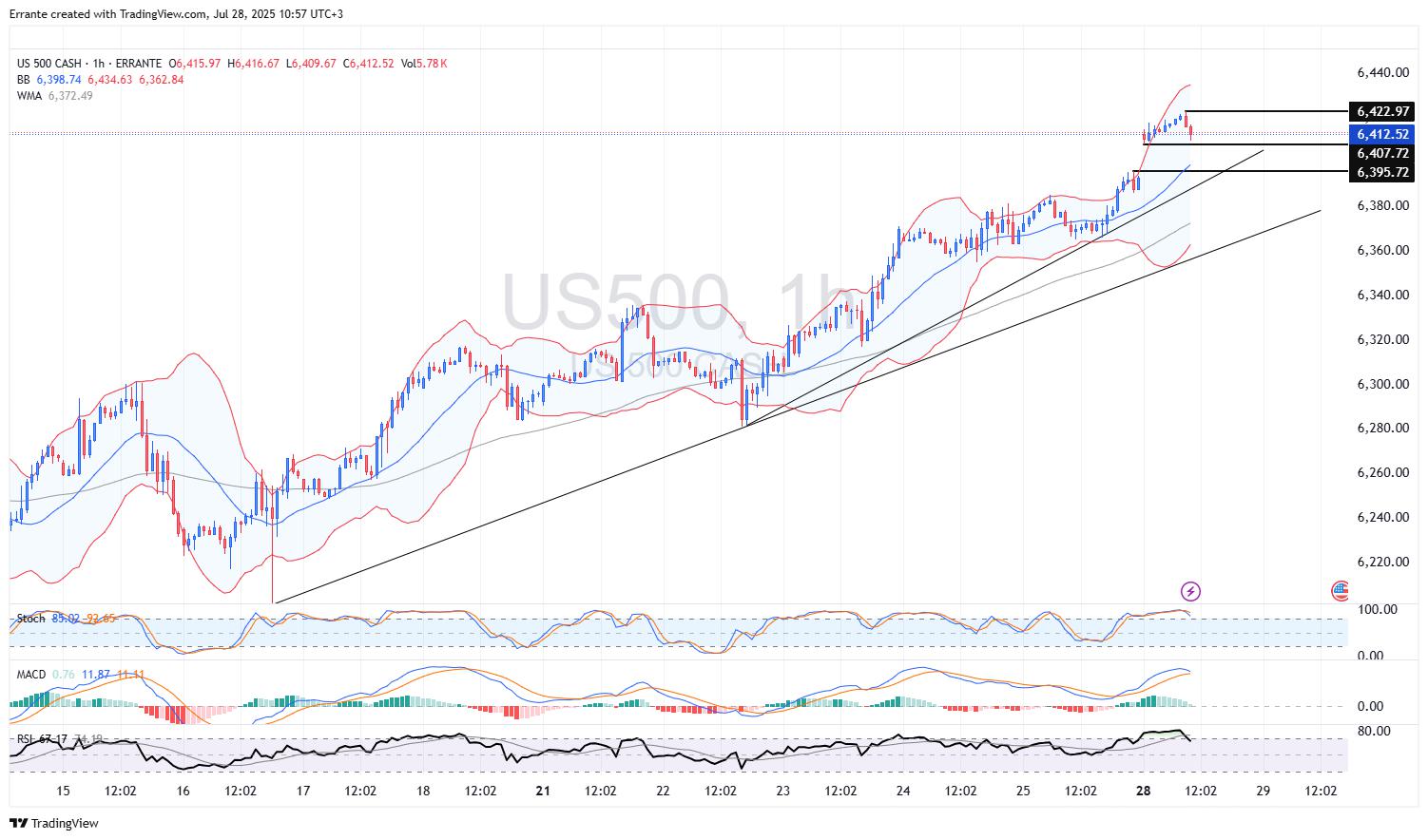Click date label 21 on the time axis
Screen dimensions: 1428x840
coord(543,791)
